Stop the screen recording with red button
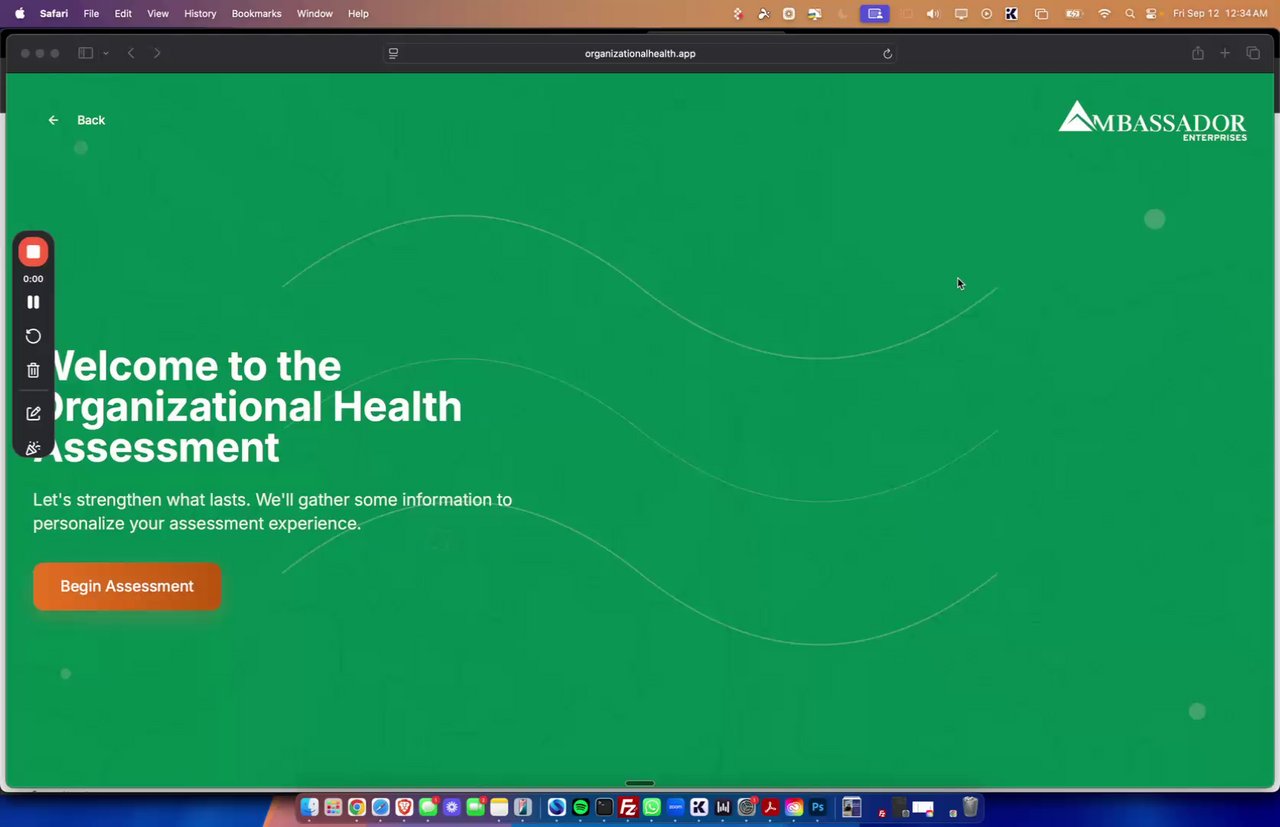1280x827 pixels. tap(33, 252)
